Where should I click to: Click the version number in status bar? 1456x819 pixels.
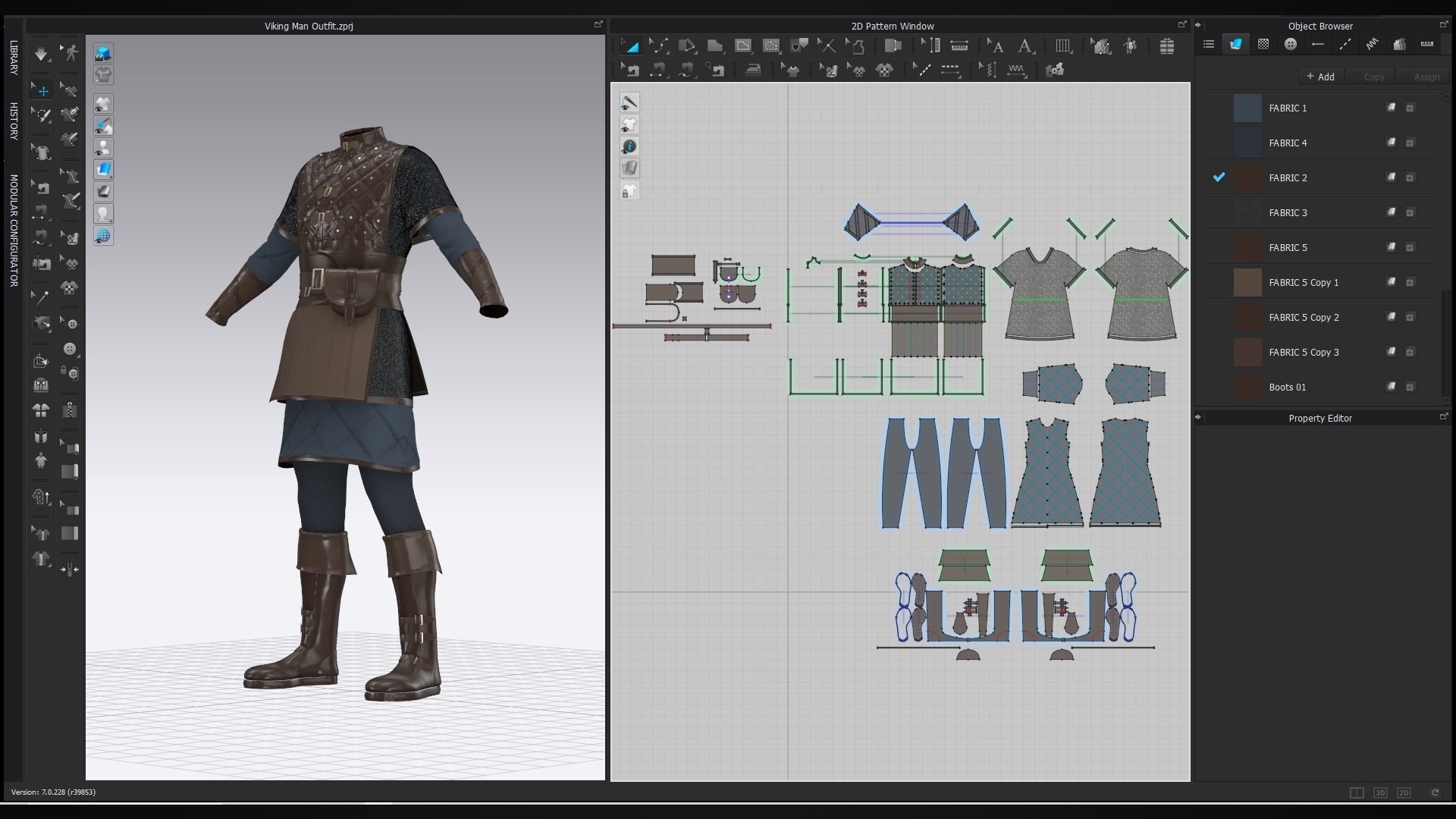click(53, 792)
